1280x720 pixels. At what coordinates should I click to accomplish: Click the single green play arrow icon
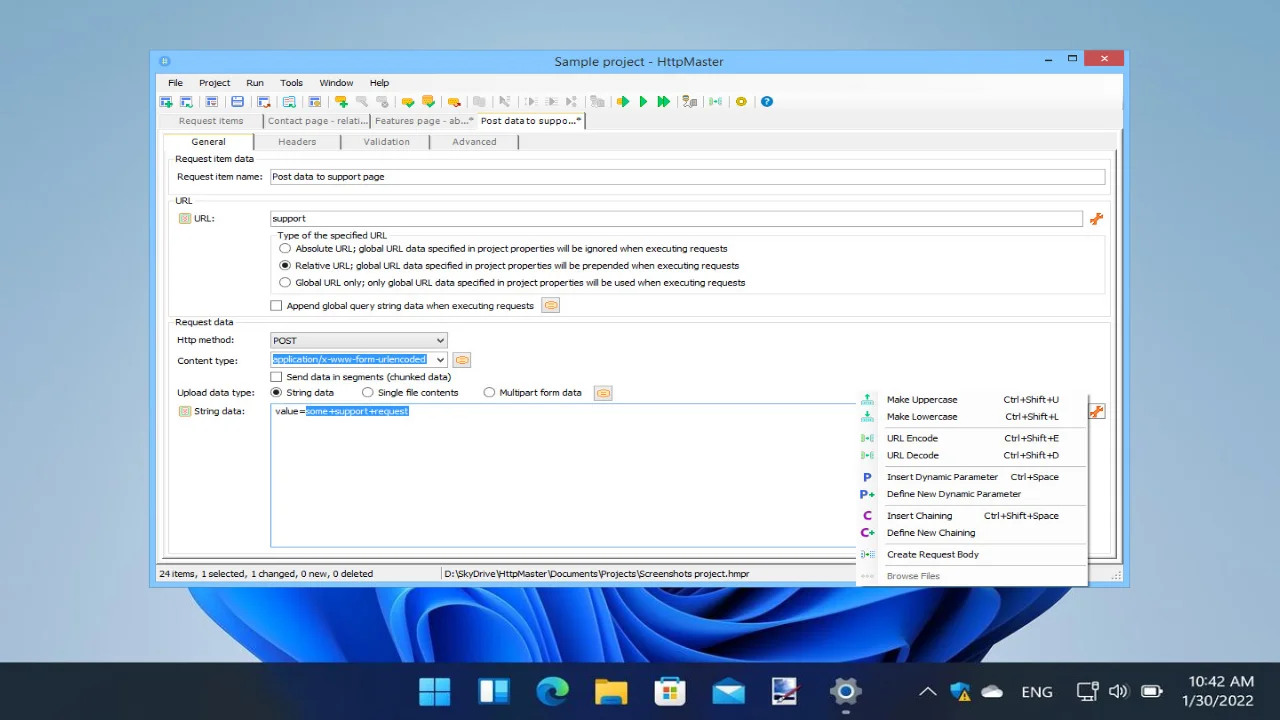(643, 101)
